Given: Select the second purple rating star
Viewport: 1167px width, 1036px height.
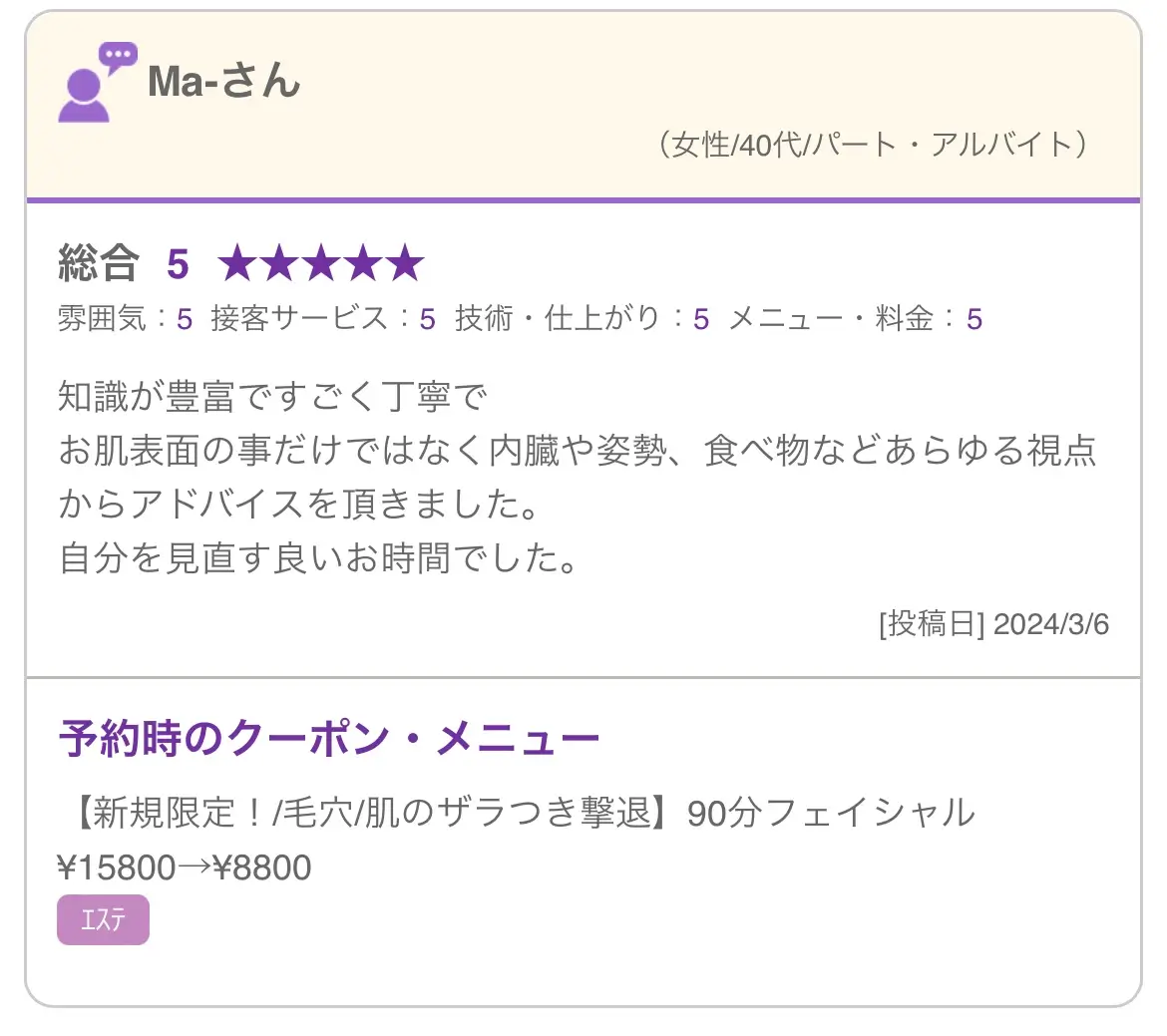Looking at the screenshot, I should point(279,262).
